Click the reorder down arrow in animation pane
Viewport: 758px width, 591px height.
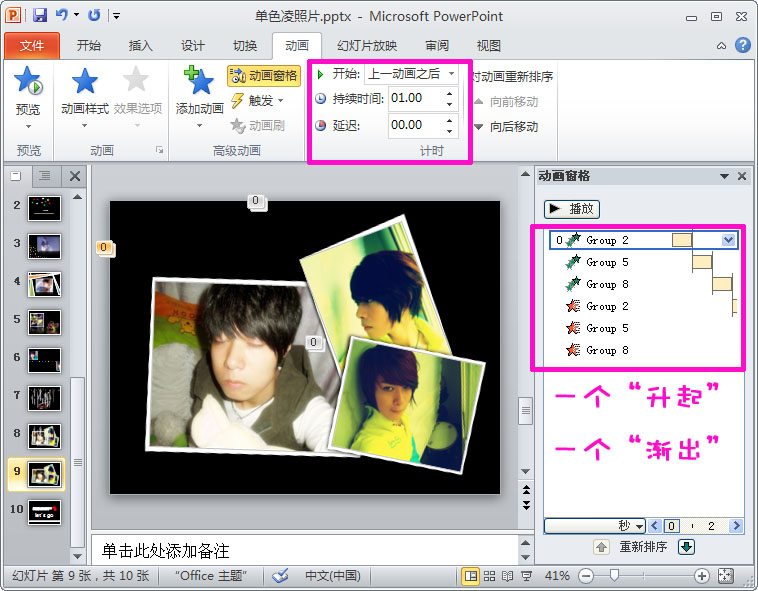687,547
